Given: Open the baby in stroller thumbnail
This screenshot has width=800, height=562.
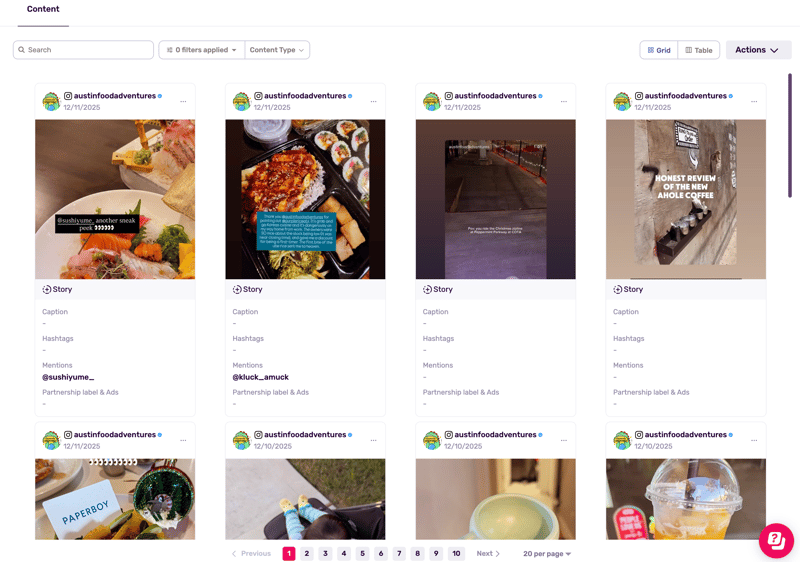Looking at the screenshot, I should point(305,499).
